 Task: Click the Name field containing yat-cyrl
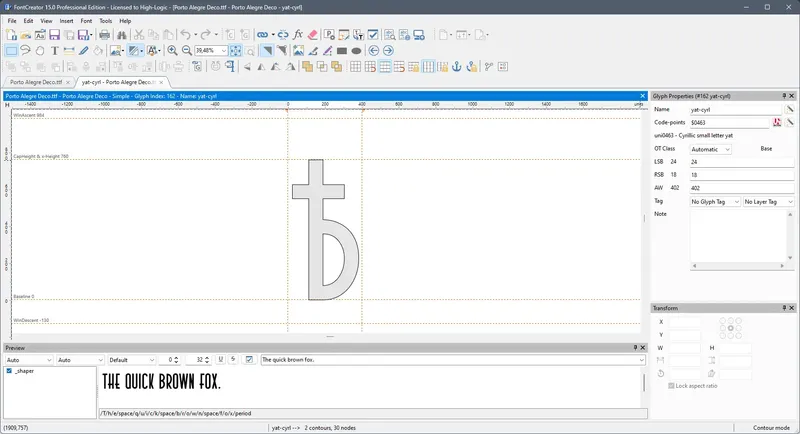[x=735, y=110]
